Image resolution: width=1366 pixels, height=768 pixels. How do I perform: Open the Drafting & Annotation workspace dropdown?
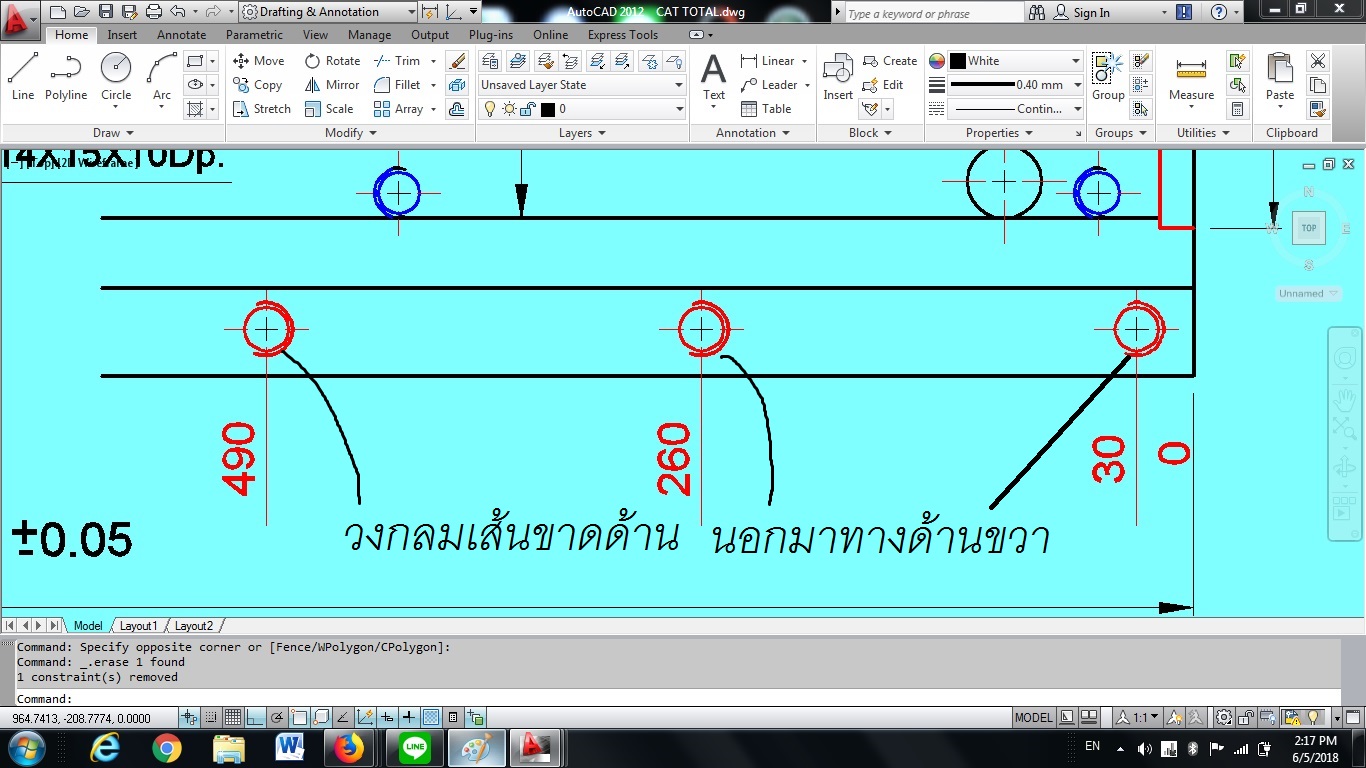[x=328, y=12]
